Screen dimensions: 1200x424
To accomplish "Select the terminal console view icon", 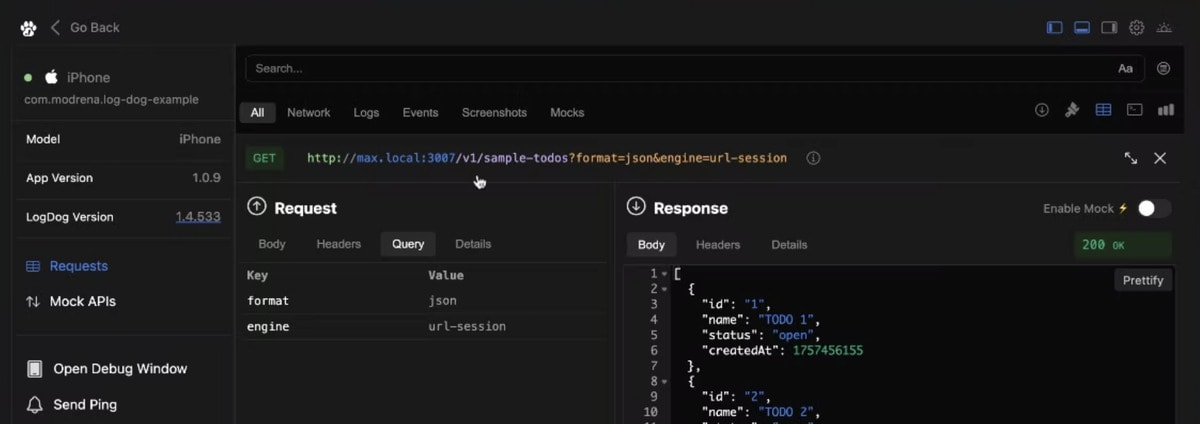I will tap(1134, 110).
